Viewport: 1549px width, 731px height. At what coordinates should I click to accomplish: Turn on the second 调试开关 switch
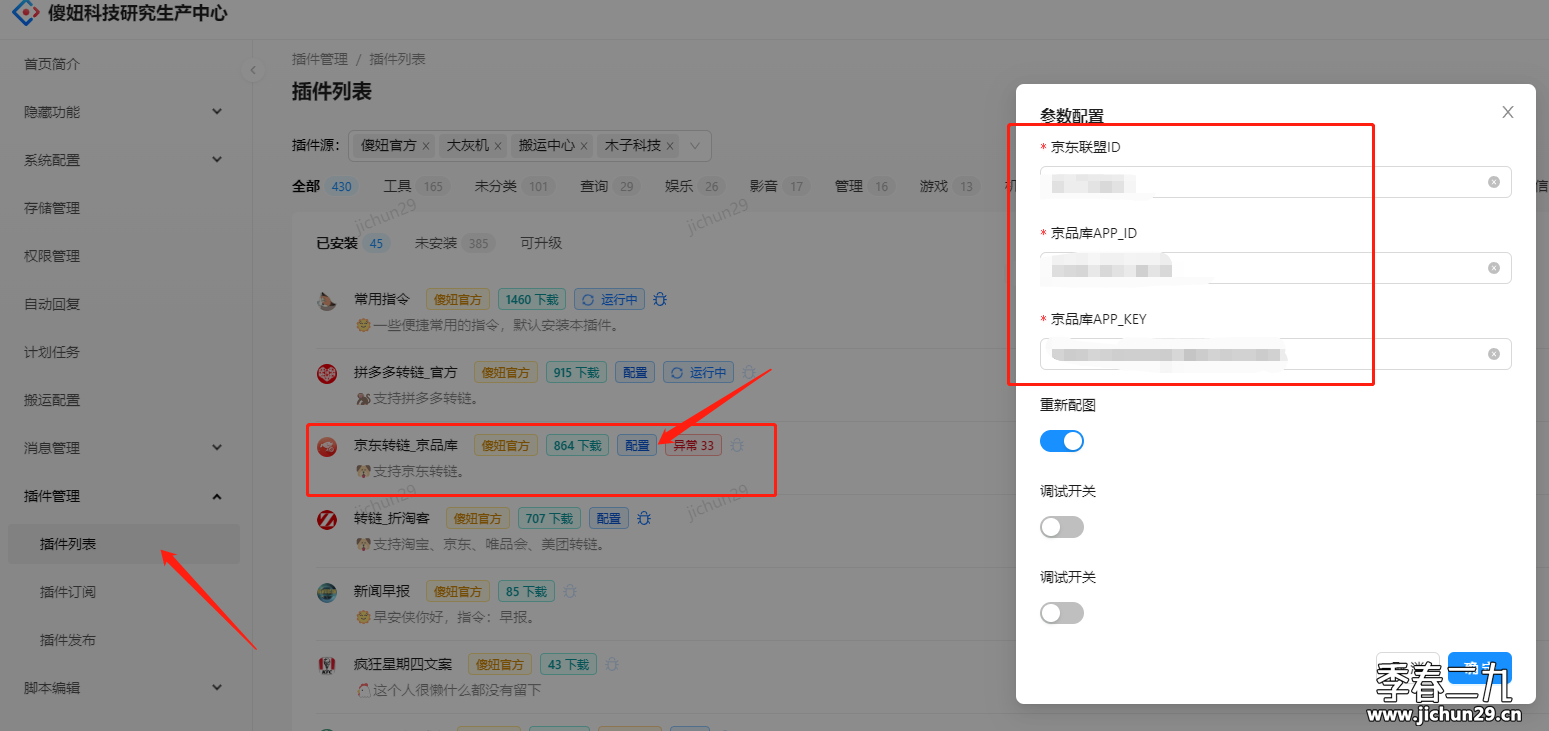(1061, 612)
